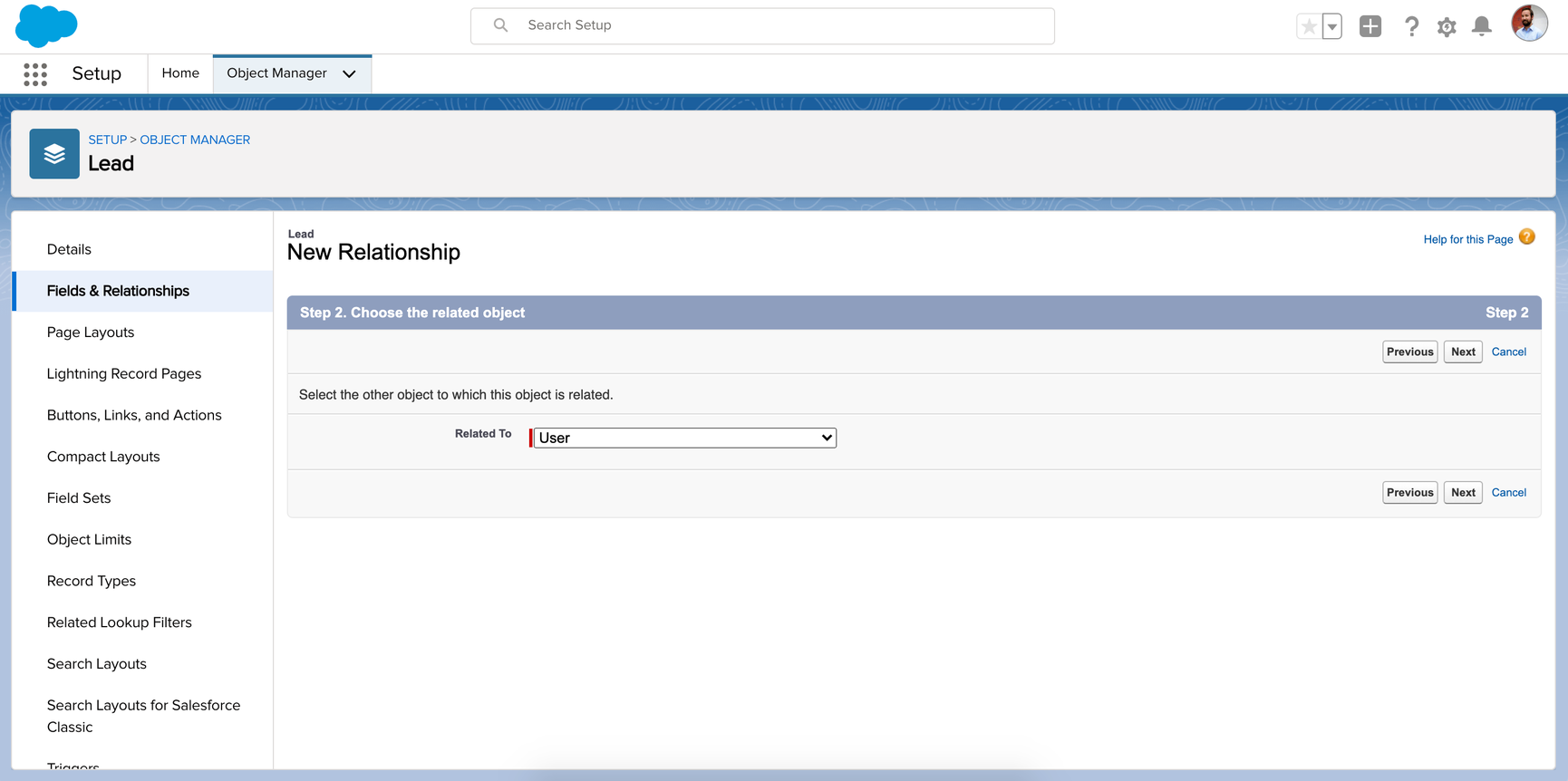
Task: Select the Object Manager tab
Action: (x=277, y=73)
